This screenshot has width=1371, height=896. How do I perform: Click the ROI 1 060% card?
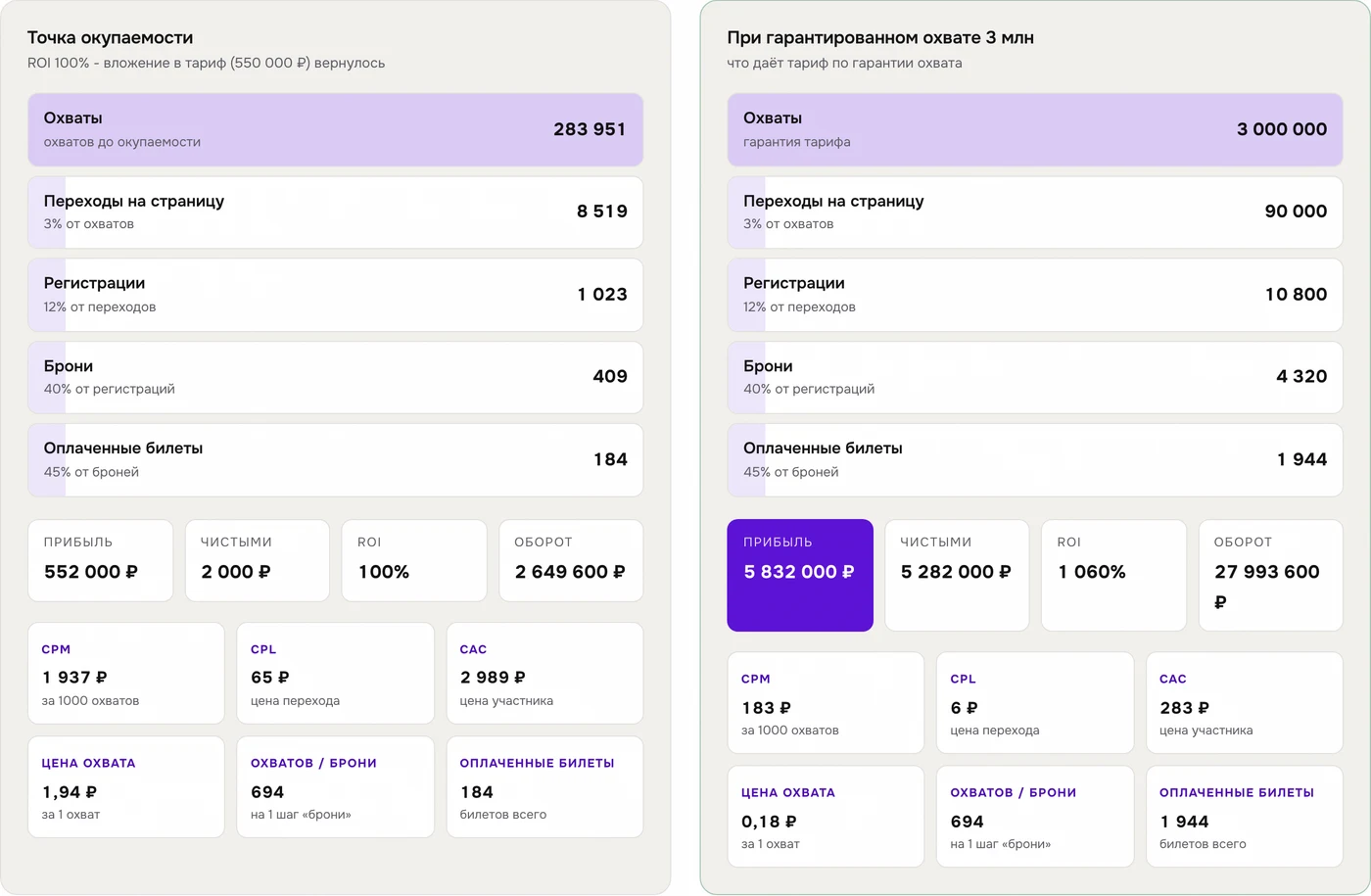pyautogui.click(x=1113, y=575)
